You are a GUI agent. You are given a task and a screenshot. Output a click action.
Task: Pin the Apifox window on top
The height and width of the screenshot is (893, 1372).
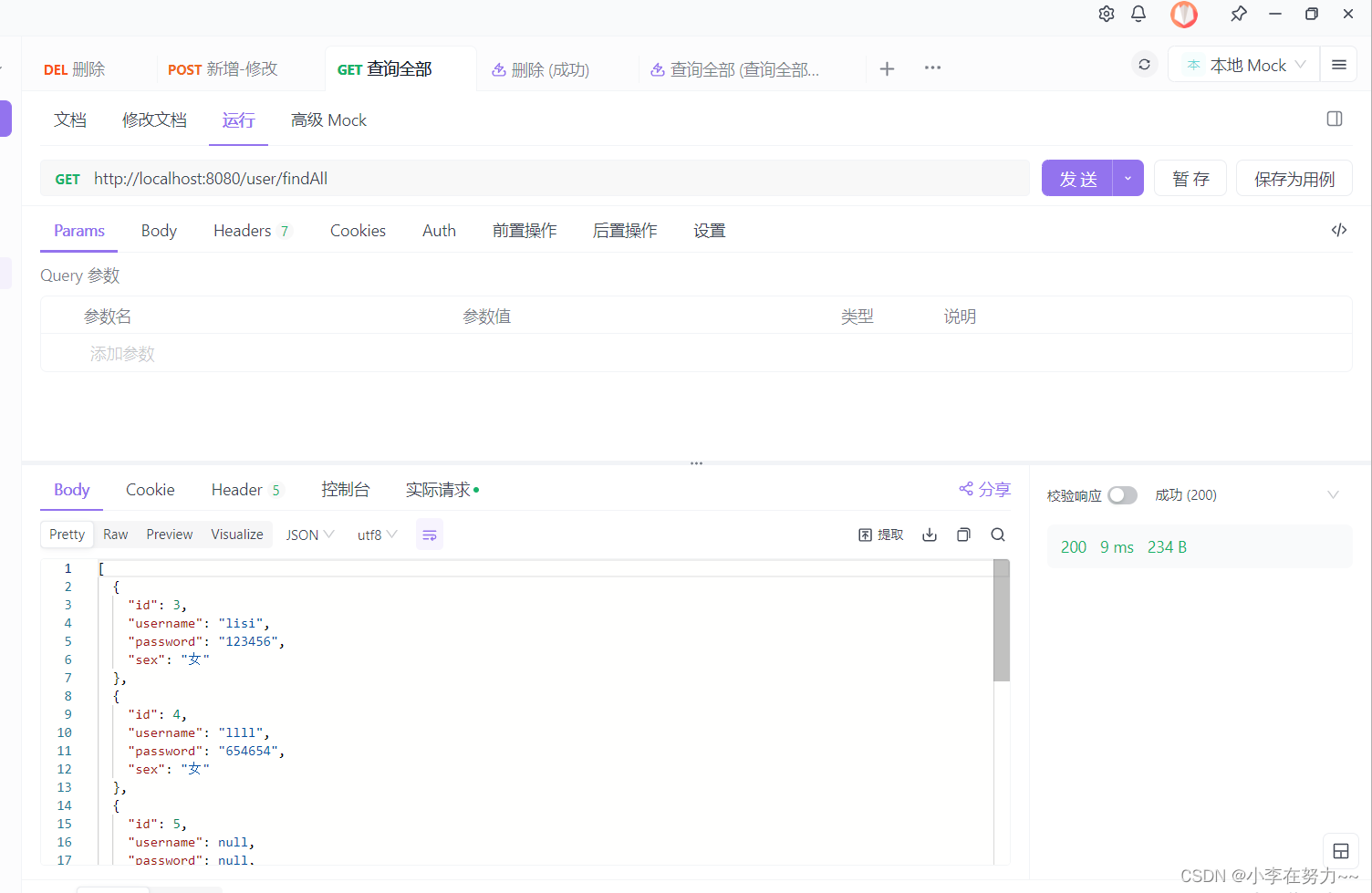[x=1238, y=14]
